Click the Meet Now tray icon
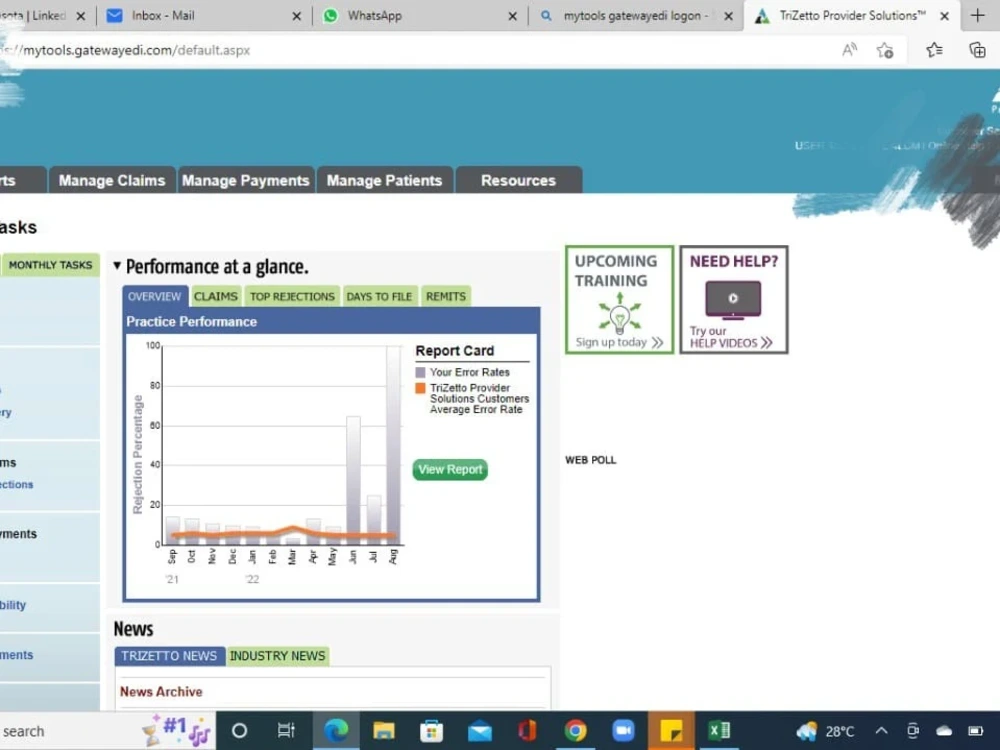The width and height of the screenshot is (1000, 750). [x=913, y=731]
